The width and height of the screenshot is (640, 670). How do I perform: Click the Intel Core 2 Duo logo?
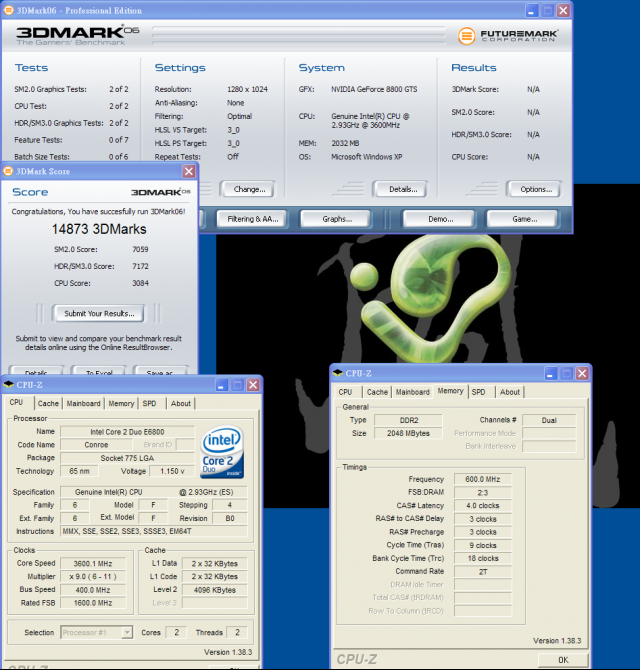click(x=222, y=452)
